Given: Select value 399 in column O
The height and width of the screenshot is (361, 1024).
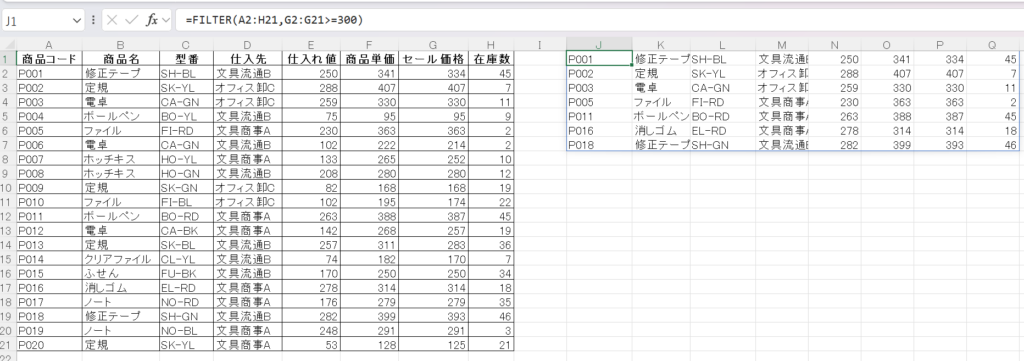Looking at the screenshot, I should point(887,145).
